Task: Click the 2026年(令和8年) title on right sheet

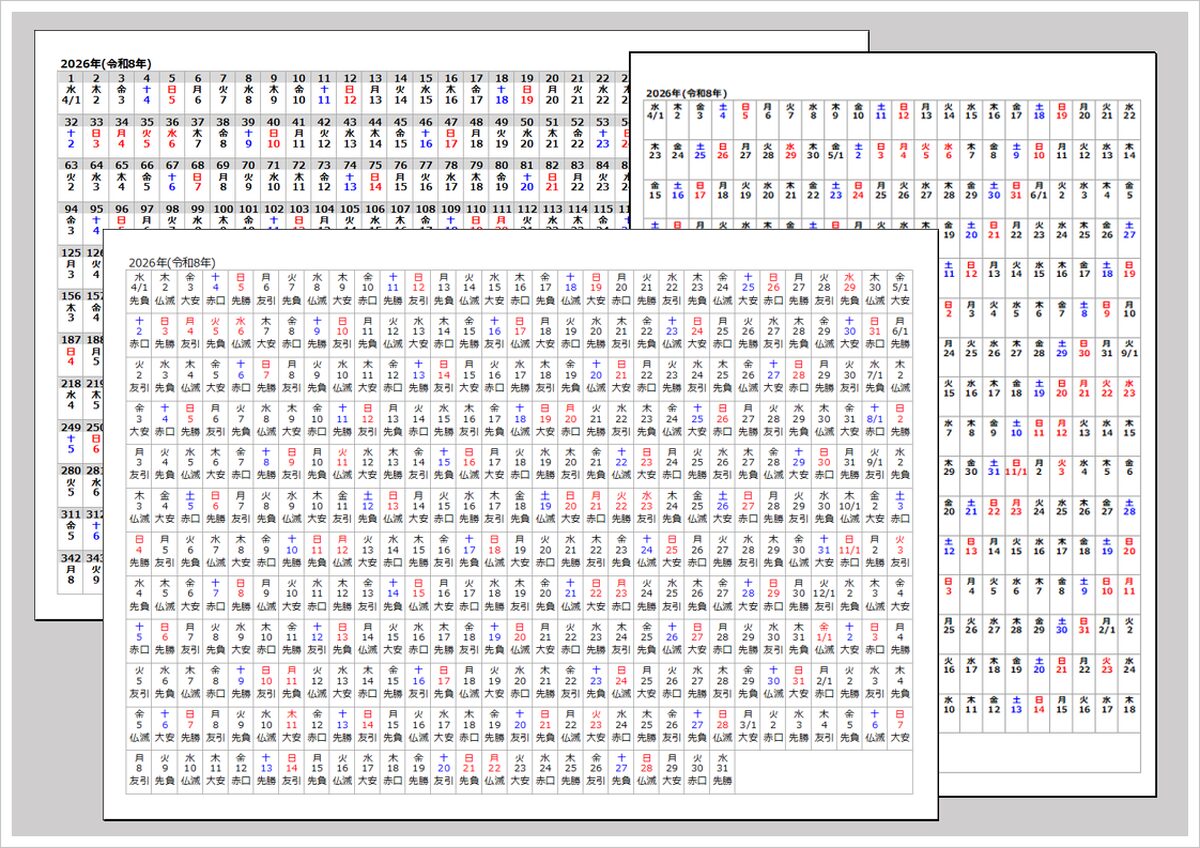Action: pyautogui.click(x=686, y=93)
